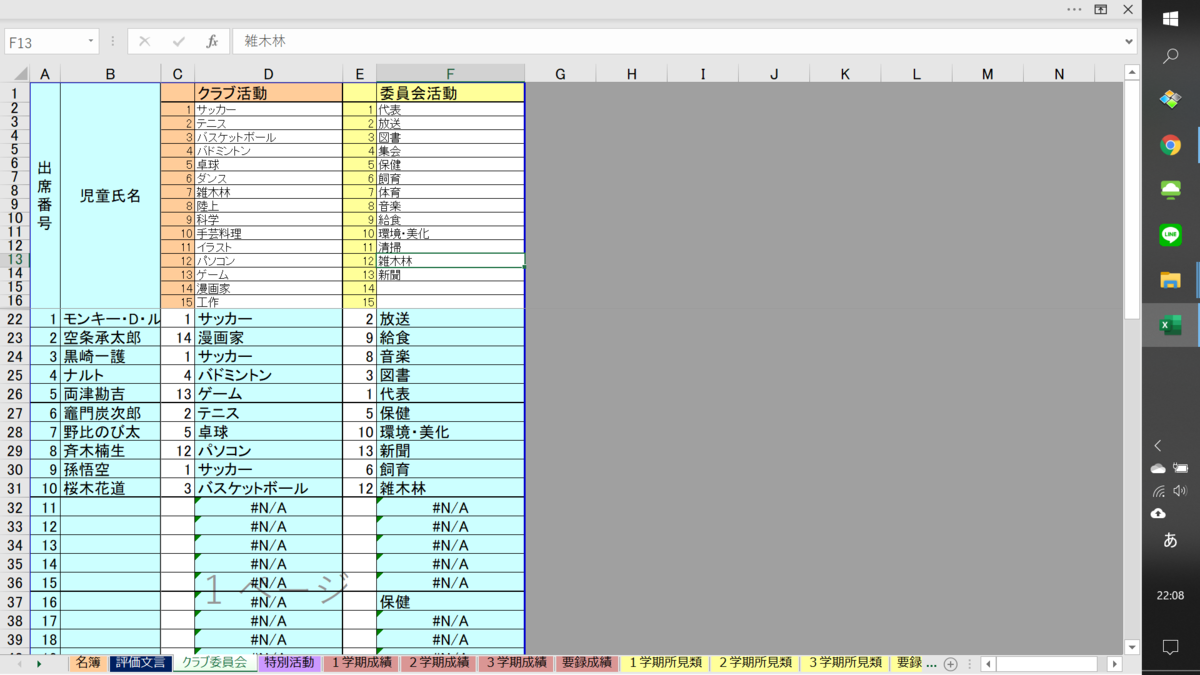Open OneDrive cloud tray icon
Screen dimensions: 1200x675
point(1158,468)
